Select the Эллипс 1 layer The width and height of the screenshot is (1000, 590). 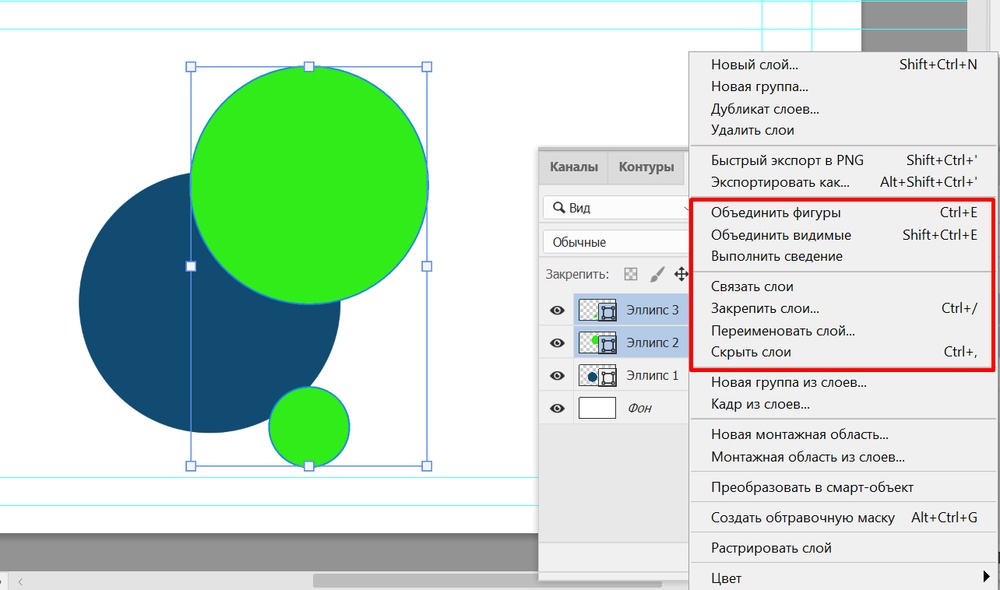tap(651, 376)
